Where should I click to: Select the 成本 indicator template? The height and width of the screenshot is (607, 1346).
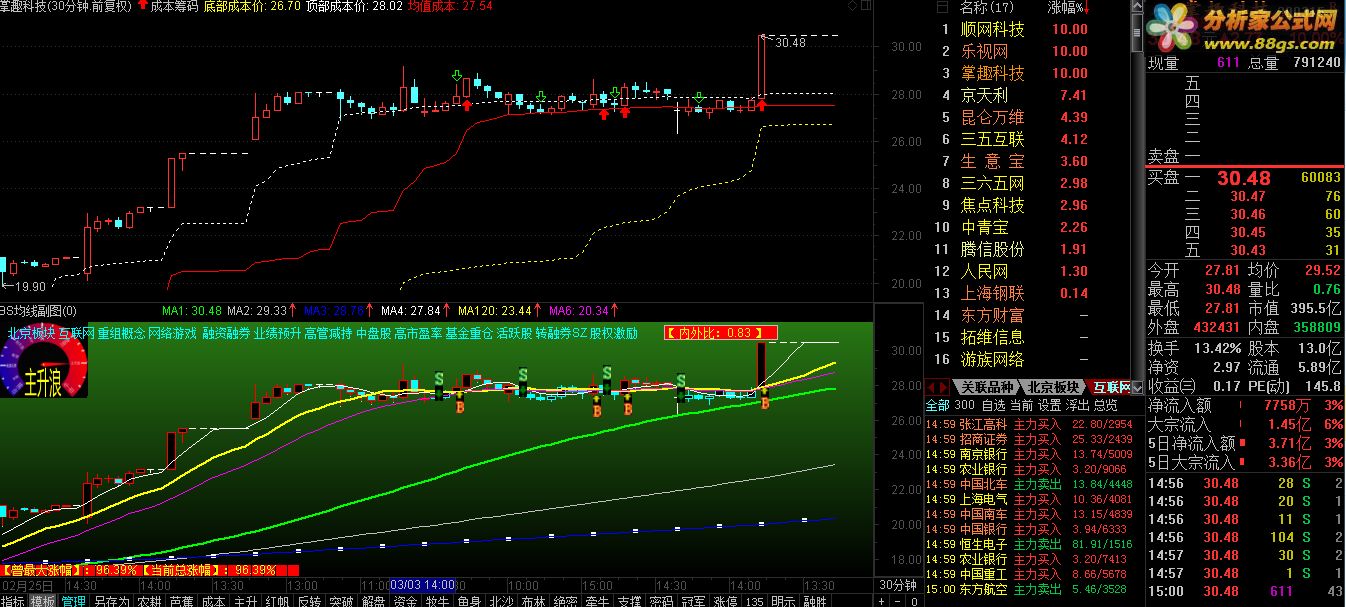(x=213, y=601)
